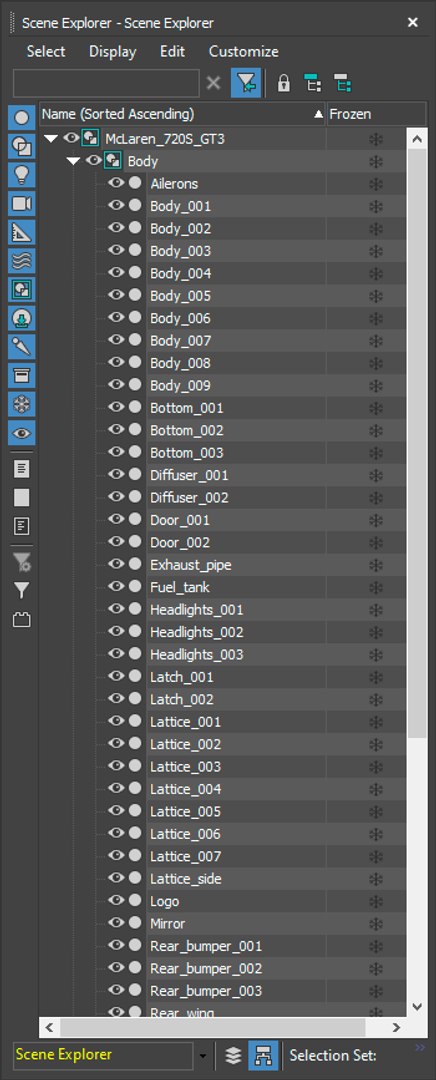Toggle Display XRefs filter icon
Viewport: 436px width, 1080px height.
[21, 318]
